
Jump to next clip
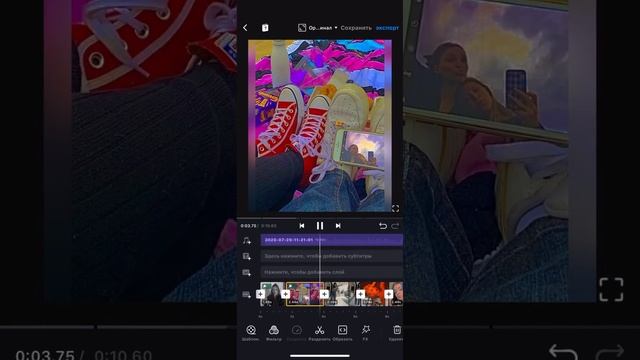pos(338,226)
